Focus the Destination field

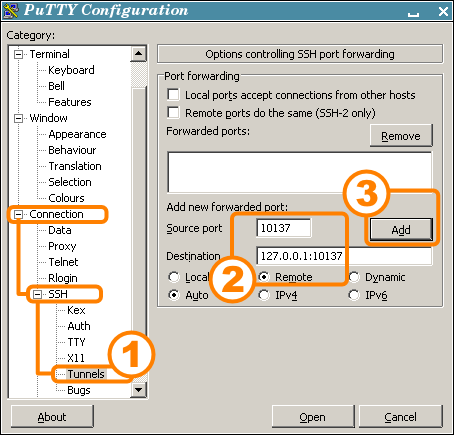pyautogui.click(x=344, y=256)
